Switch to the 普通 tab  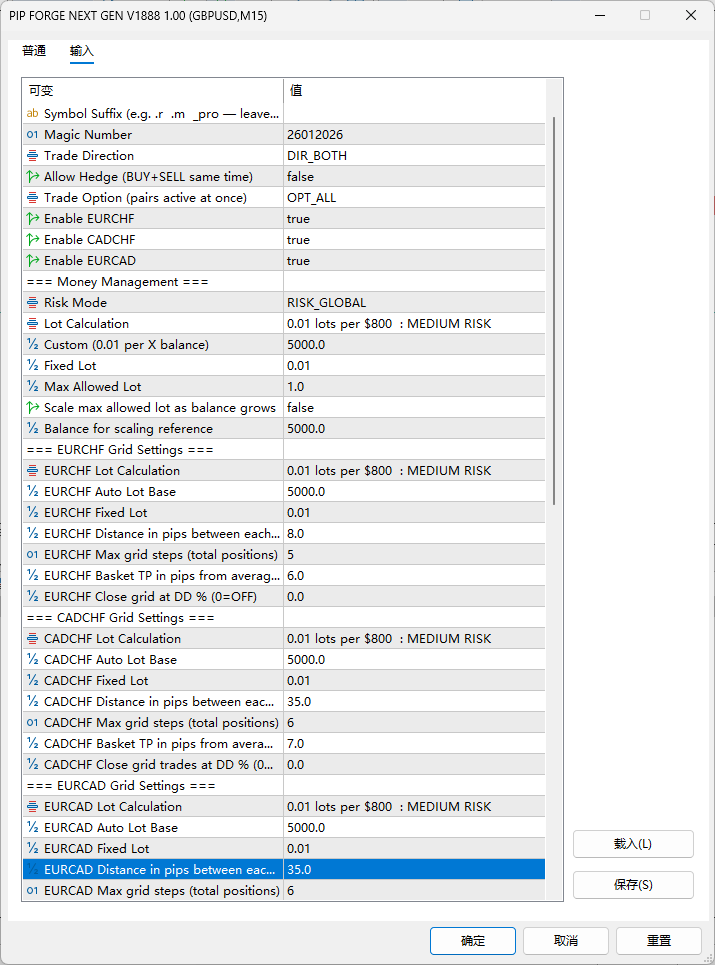click(34, 50)
